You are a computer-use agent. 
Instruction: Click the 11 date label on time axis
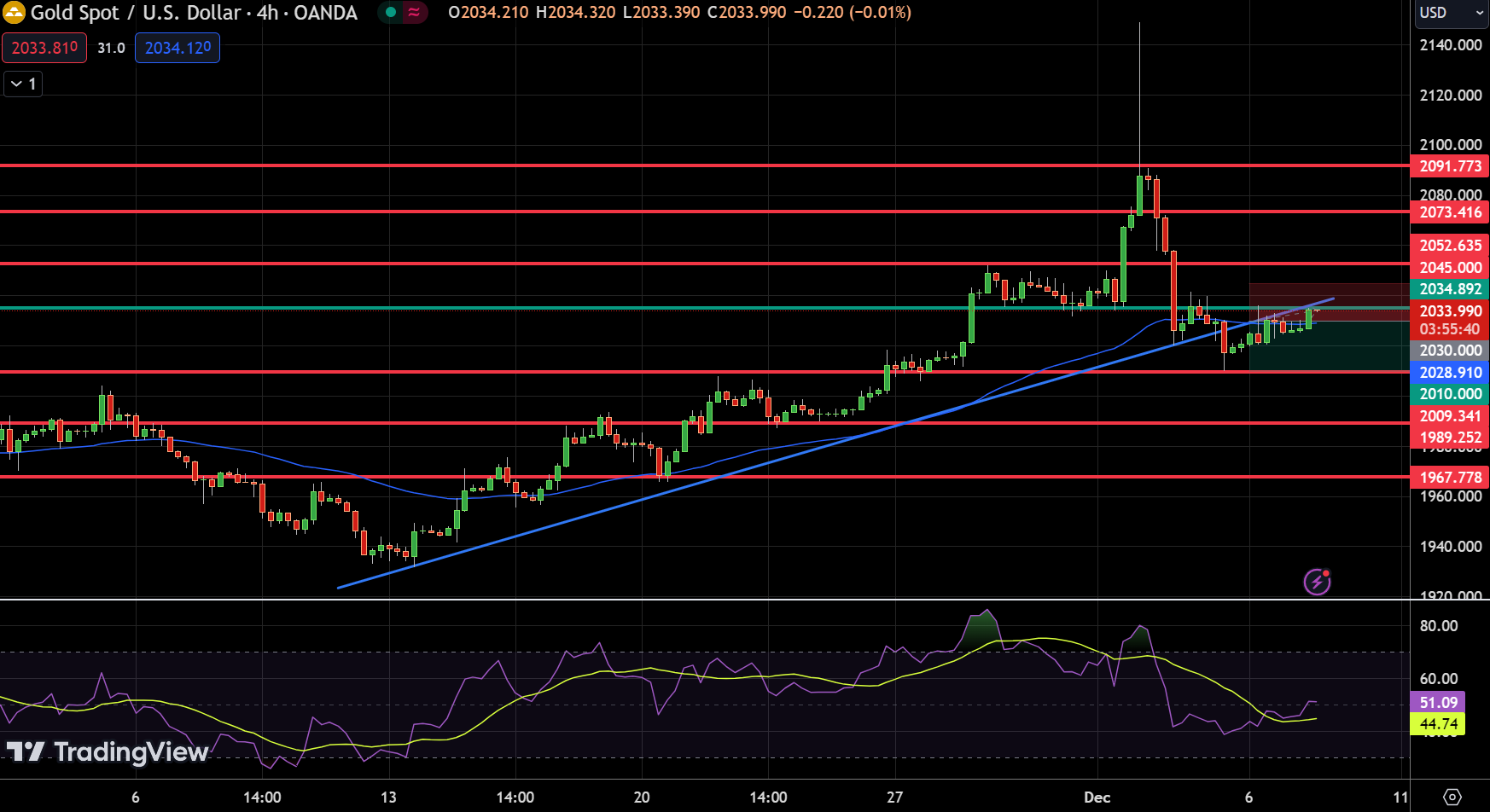pyautogui.click(x=1400, y=797)
